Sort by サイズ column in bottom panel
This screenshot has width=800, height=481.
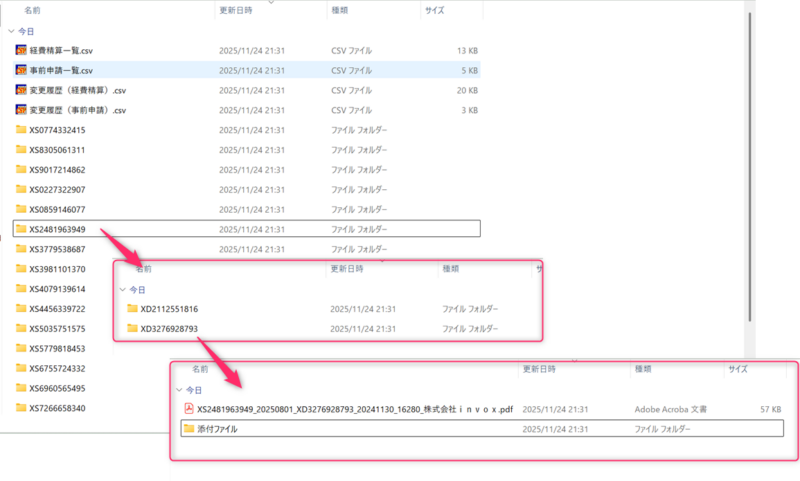pos(738,369)
